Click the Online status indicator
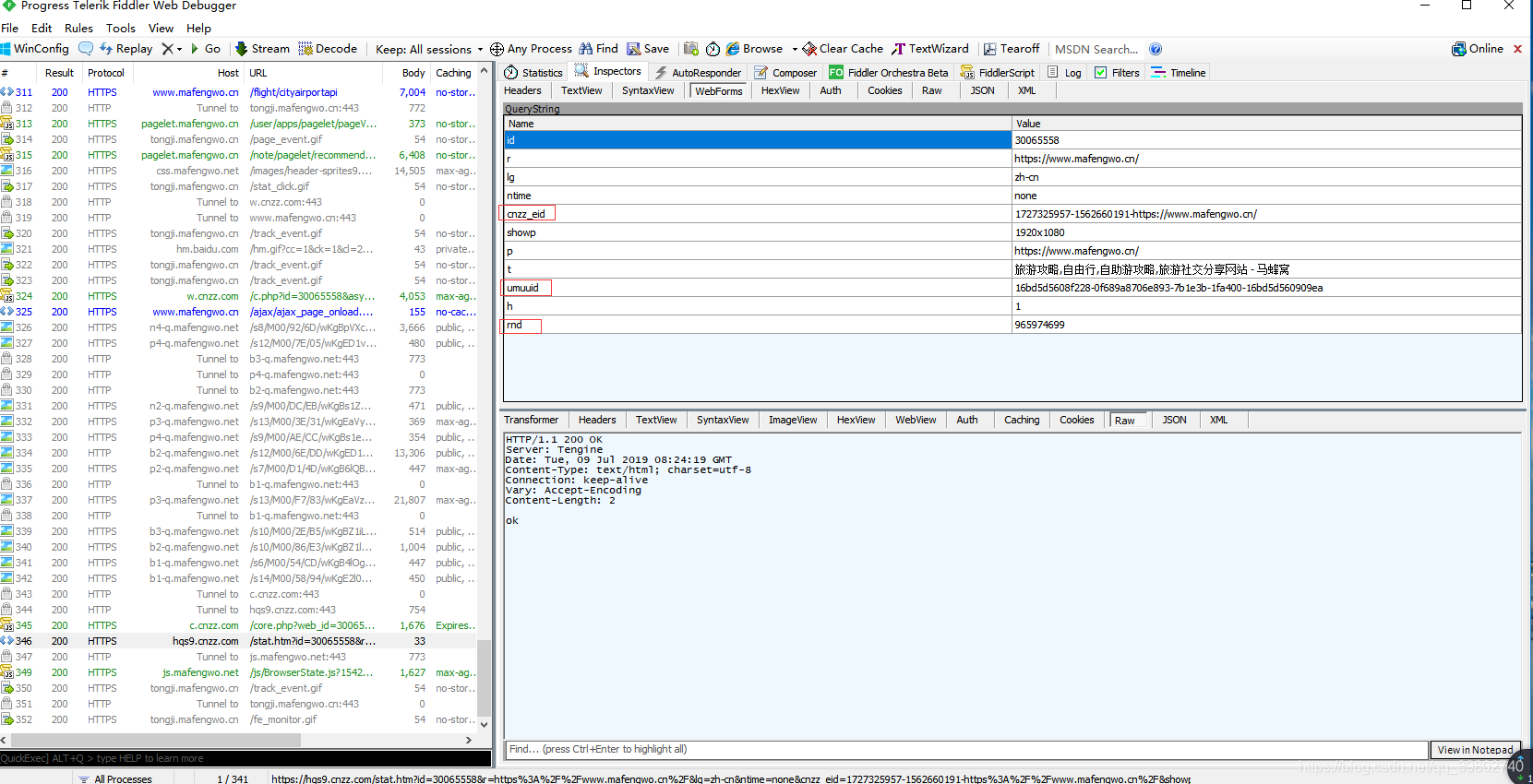 coord(1478,49)
